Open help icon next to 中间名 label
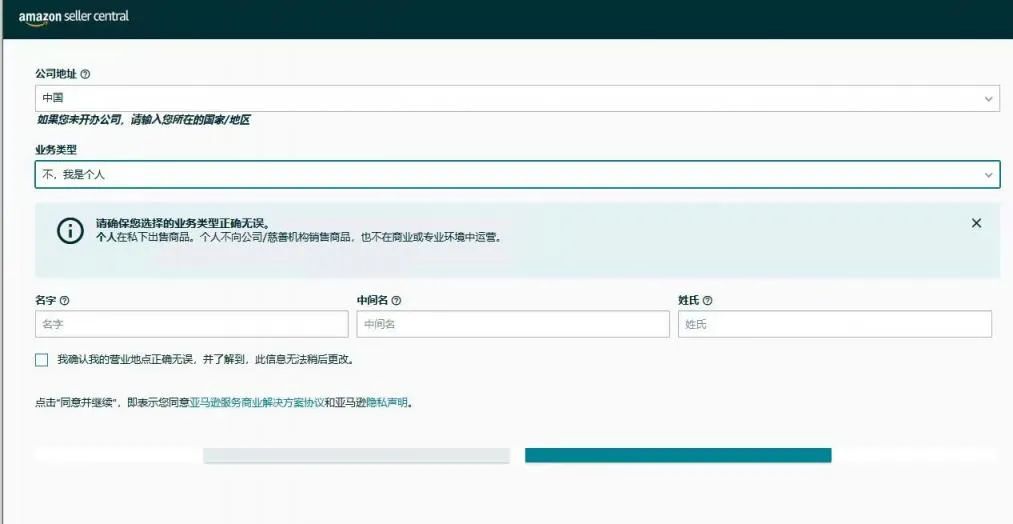Image resolution: width=1013 pixels, height=524 pixels. click(396, 300)
